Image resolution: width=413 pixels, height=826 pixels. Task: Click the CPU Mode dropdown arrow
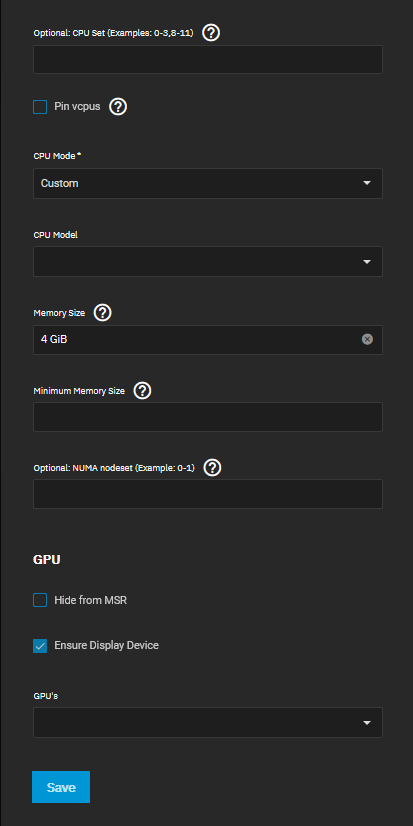tap(367, 183)
